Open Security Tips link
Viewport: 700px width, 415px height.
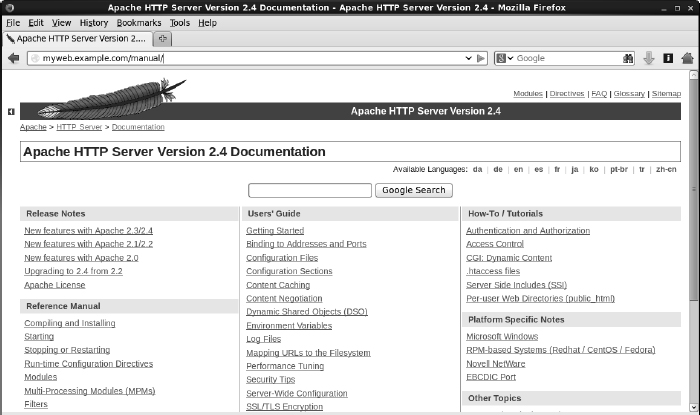(x=271, y=379)
